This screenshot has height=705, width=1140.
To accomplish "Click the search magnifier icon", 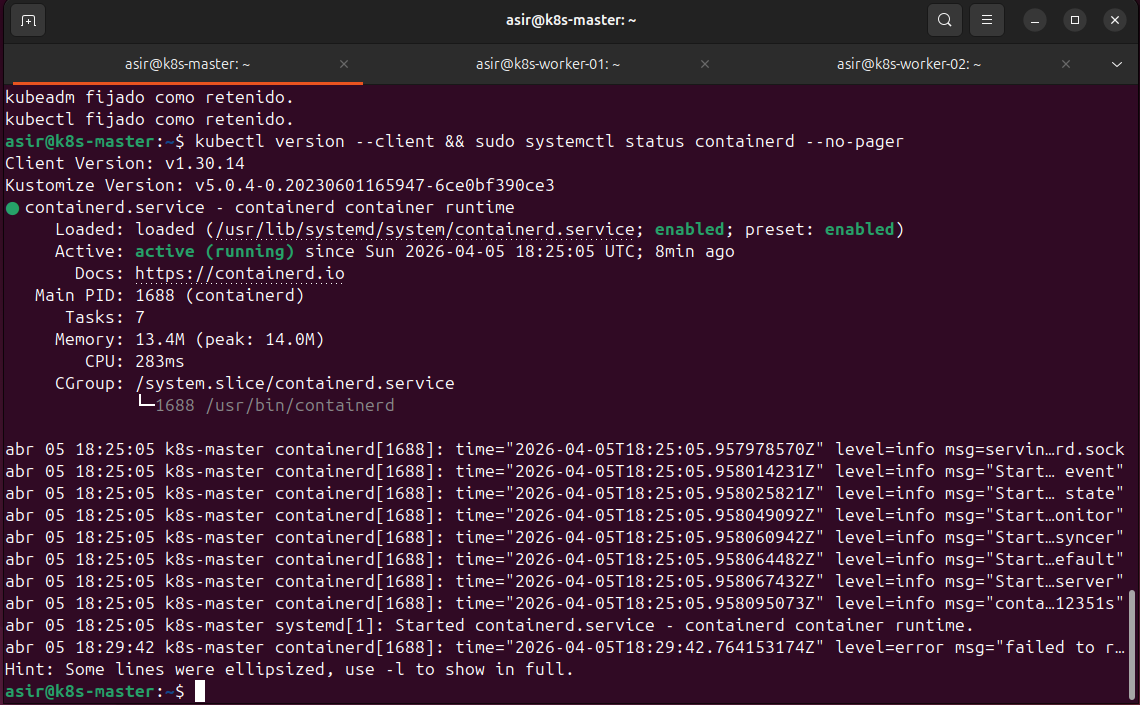I will click(x=944, y=20).
